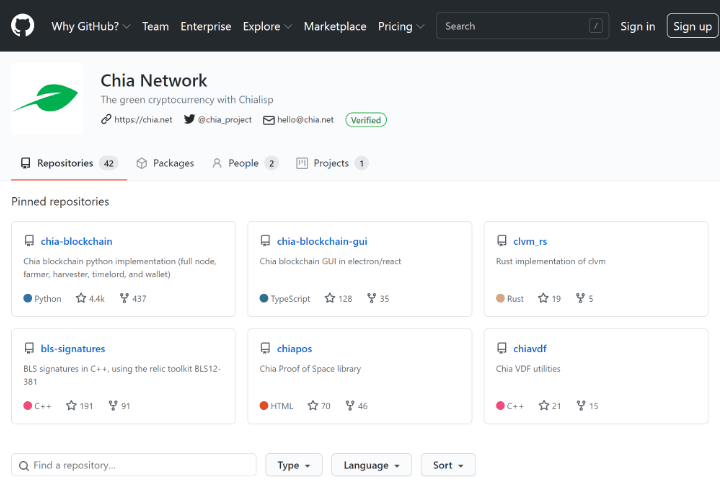The width and height of the screenshot is (720, 482).
Task: Select the magnifier icon in Find a repository
Action: 24,466
